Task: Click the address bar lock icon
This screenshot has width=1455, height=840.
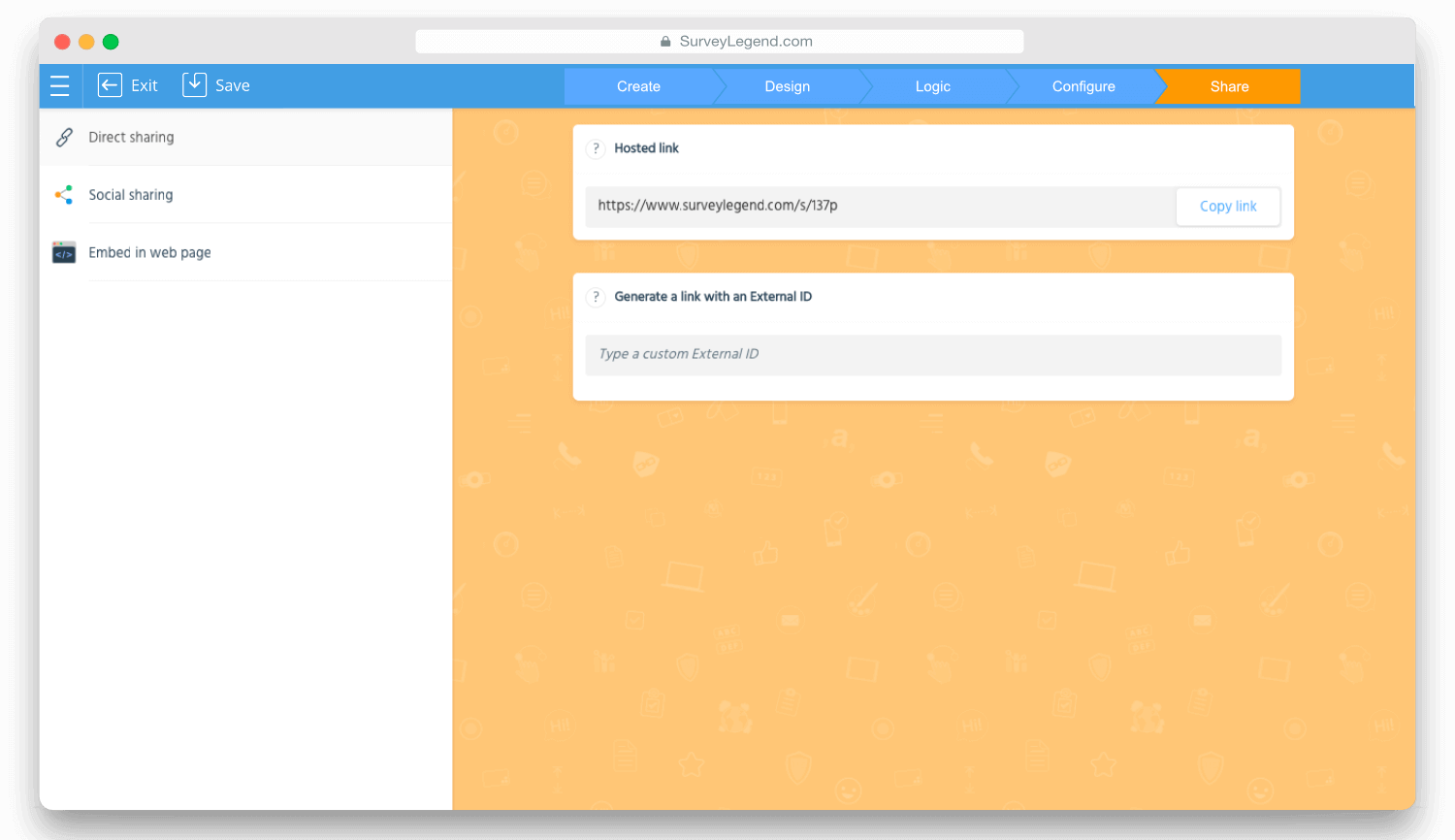Action: point(665,42)
